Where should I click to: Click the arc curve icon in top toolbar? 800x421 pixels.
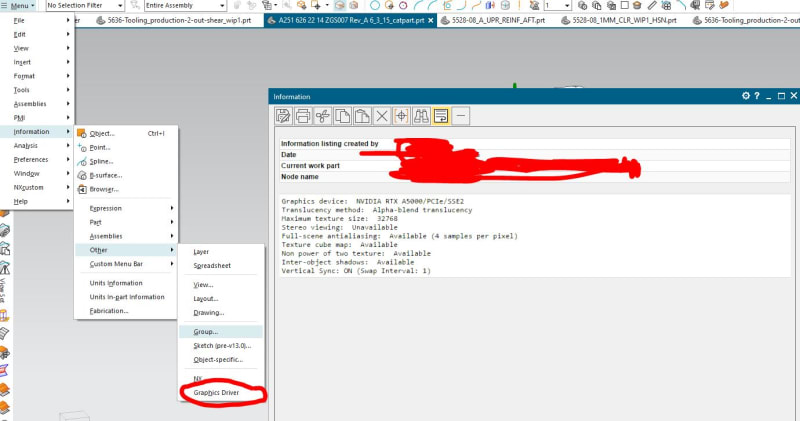[418, 6]
